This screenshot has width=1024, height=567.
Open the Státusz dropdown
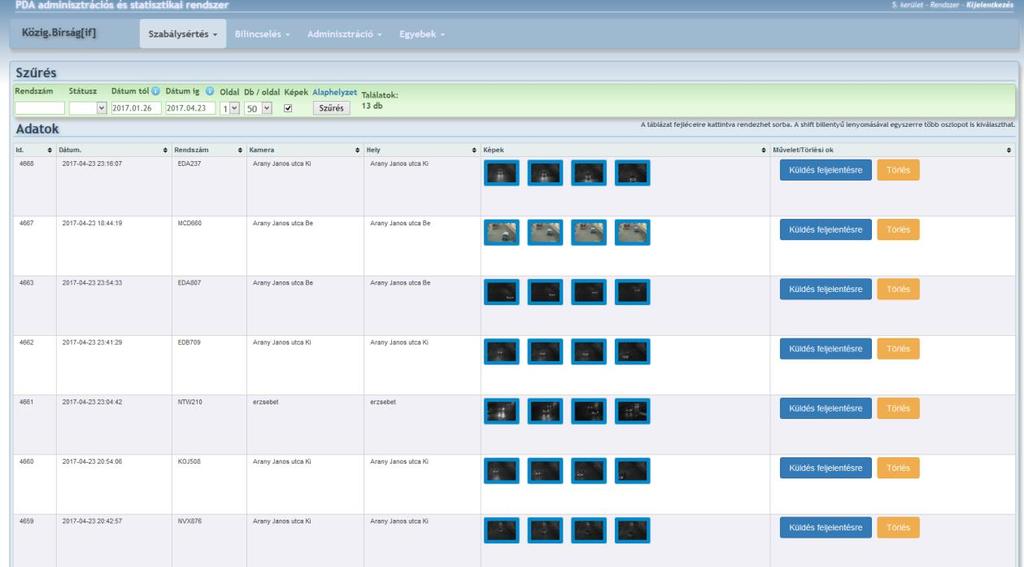point(88,108)
